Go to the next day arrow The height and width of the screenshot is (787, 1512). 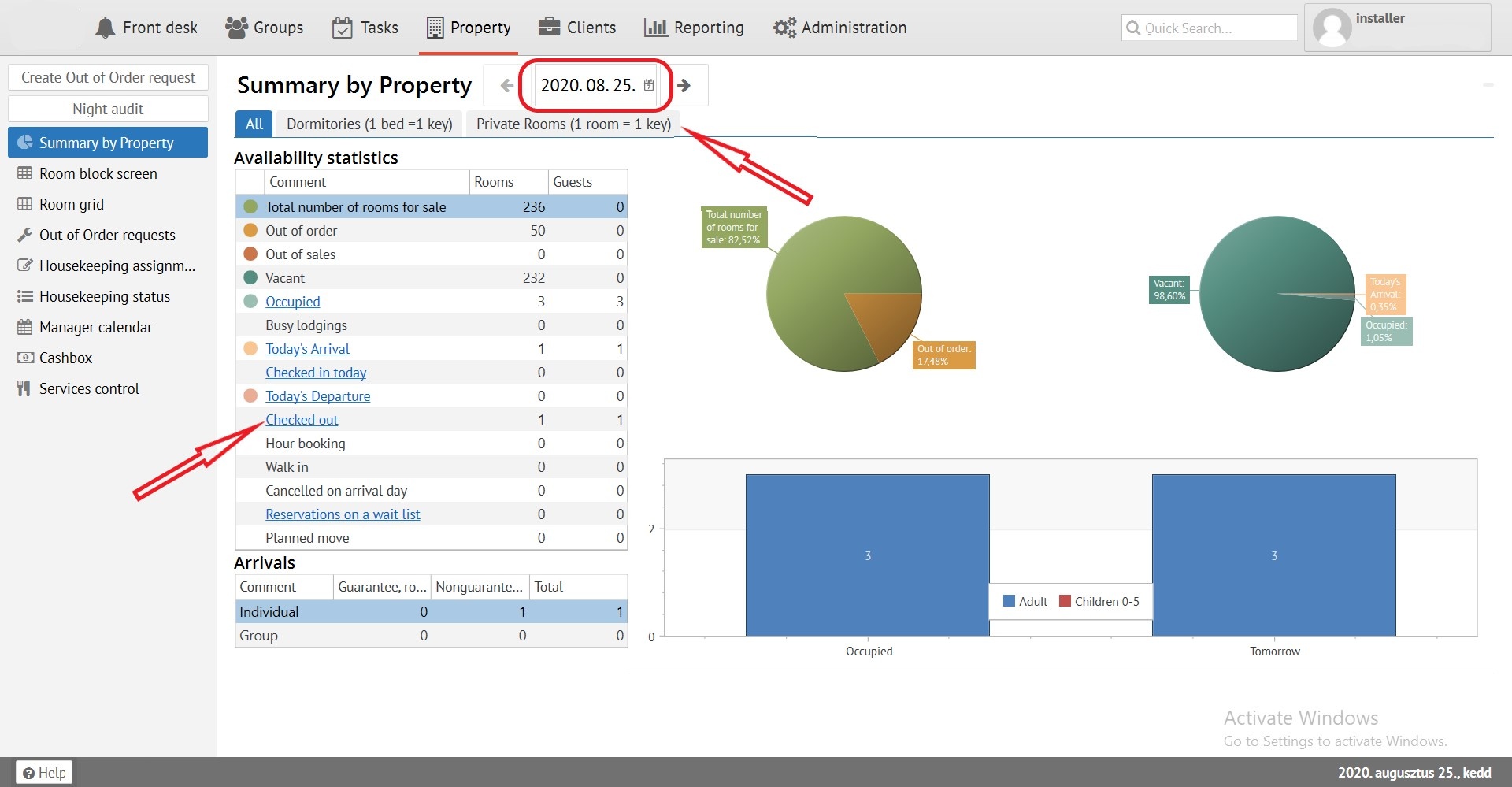684,85
